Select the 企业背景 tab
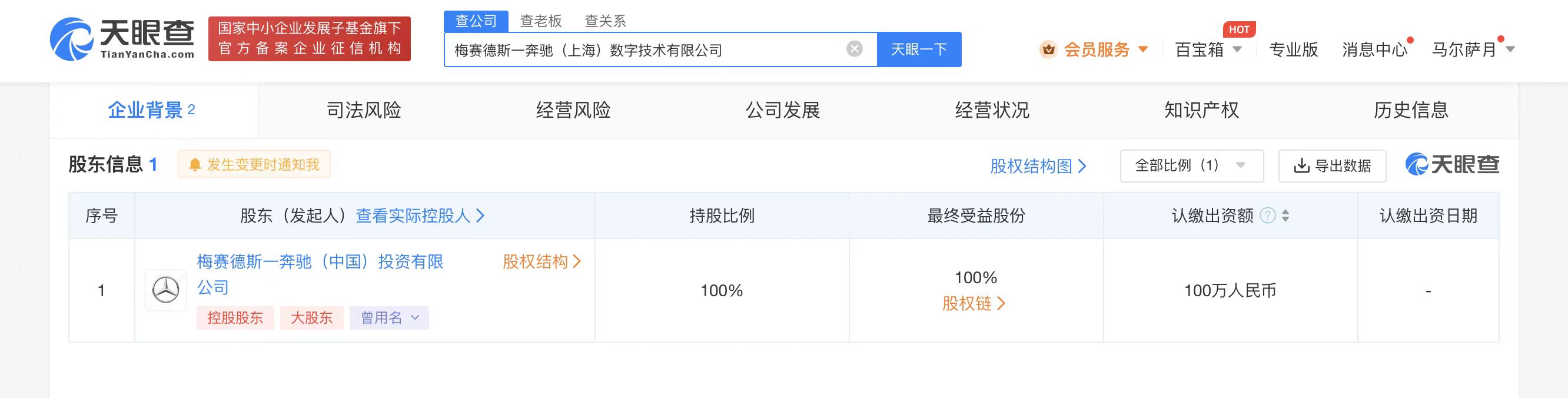The width and height of the screenshot is (1568, 398). tap(153, 110)
